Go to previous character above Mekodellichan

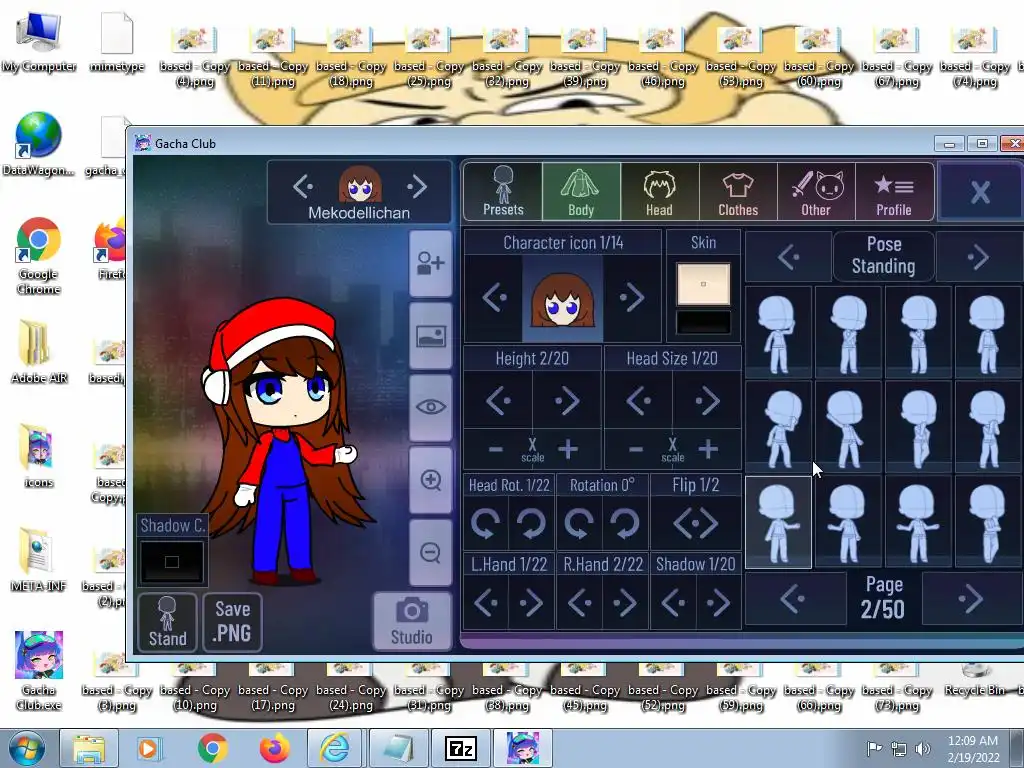tap(302, 187)
